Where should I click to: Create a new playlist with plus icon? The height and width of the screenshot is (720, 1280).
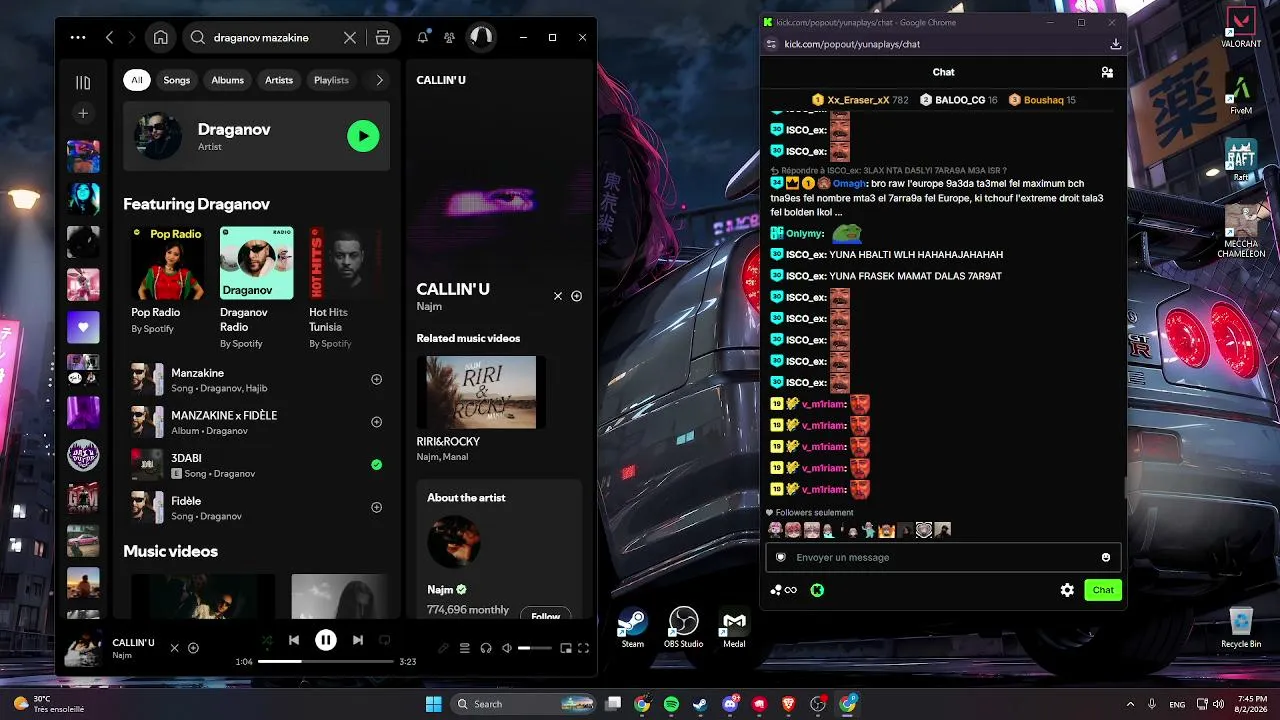pyautogui.click(x=83, y=113)
